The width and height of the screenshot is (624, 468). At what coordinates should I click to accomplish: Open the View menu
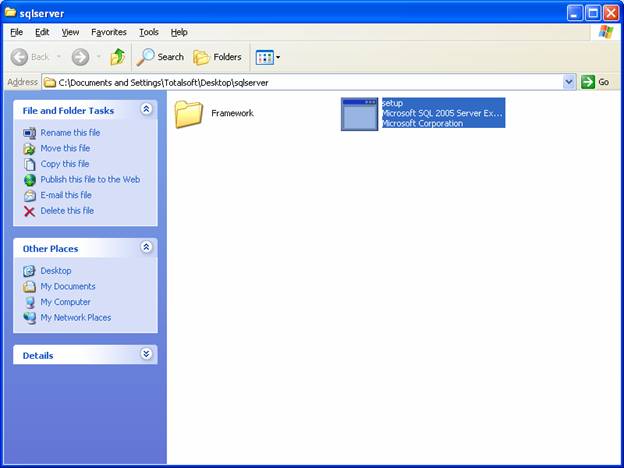point(70,32)
